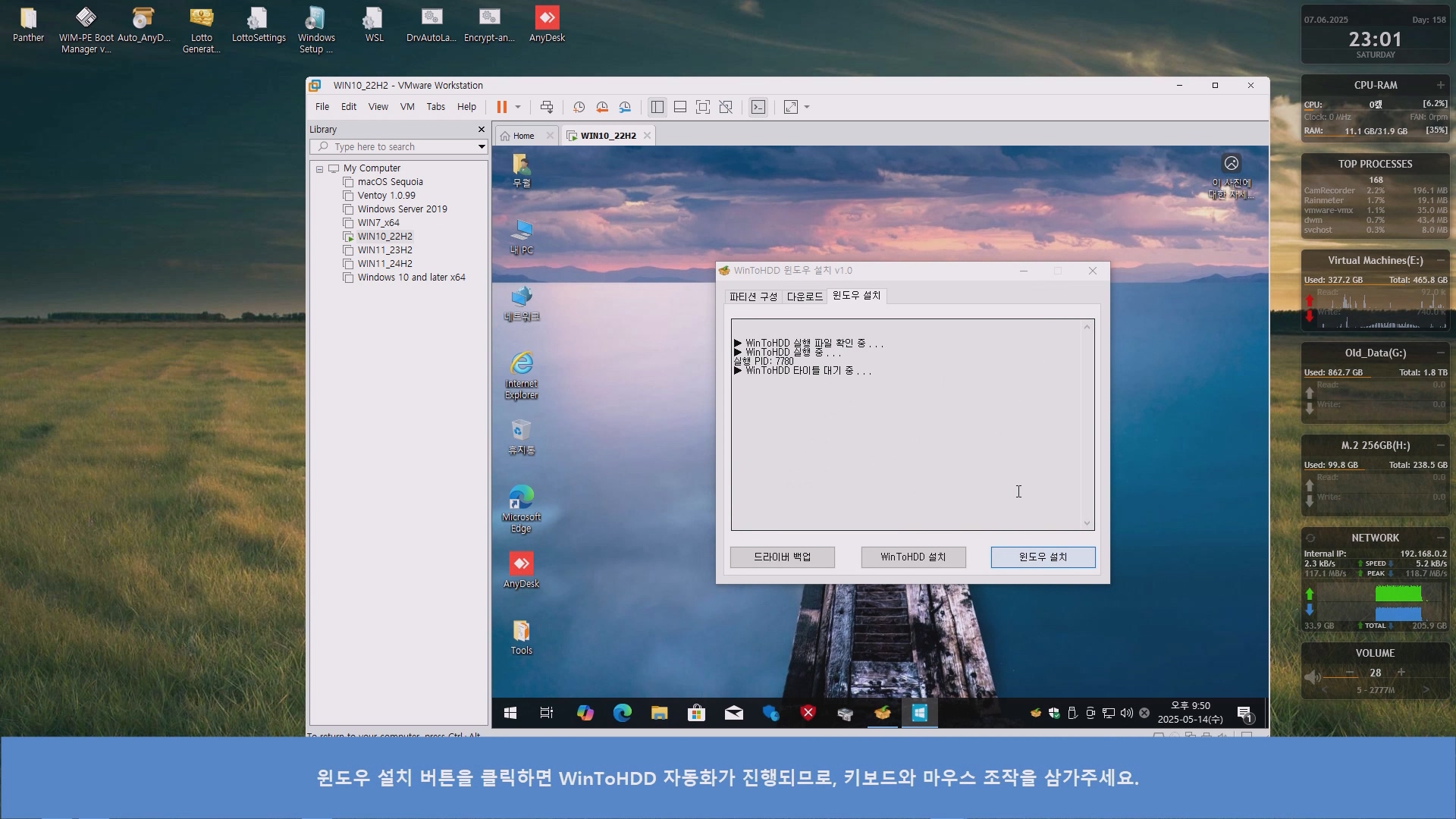Open the guest Windows Start menu

tap(510, 714)
